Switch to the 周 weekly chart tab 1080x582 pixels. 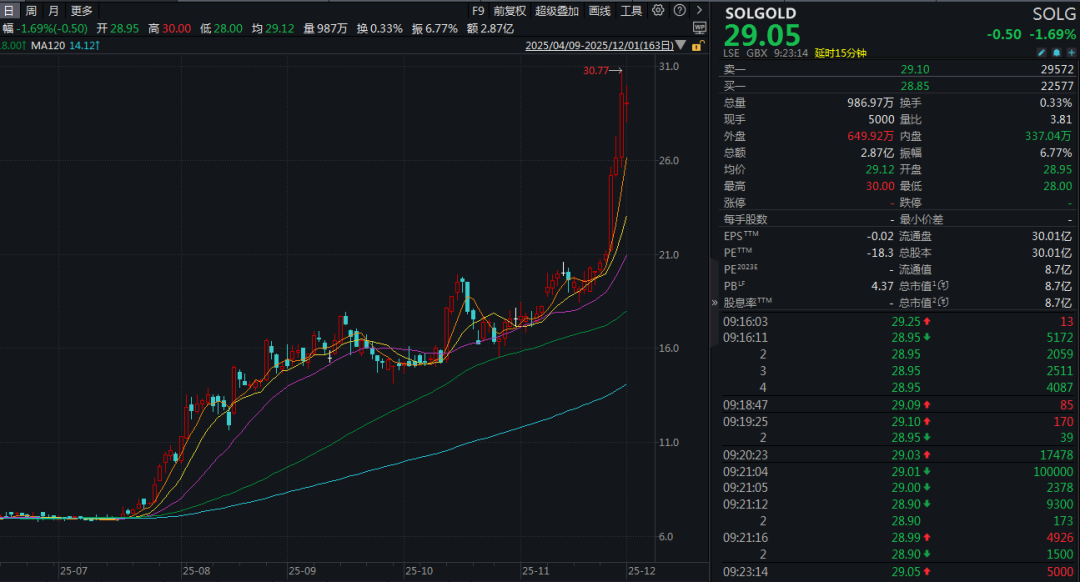pyautogui.click(x=31, y=11)
